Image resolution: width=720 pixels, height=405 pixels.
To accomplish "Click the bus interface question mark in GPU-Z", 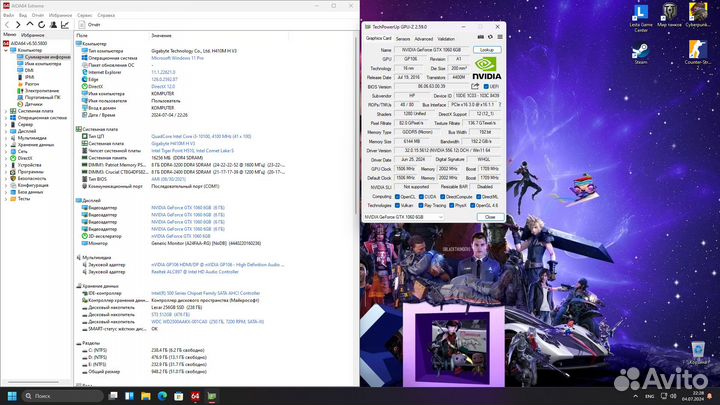I will coord(500,105).
